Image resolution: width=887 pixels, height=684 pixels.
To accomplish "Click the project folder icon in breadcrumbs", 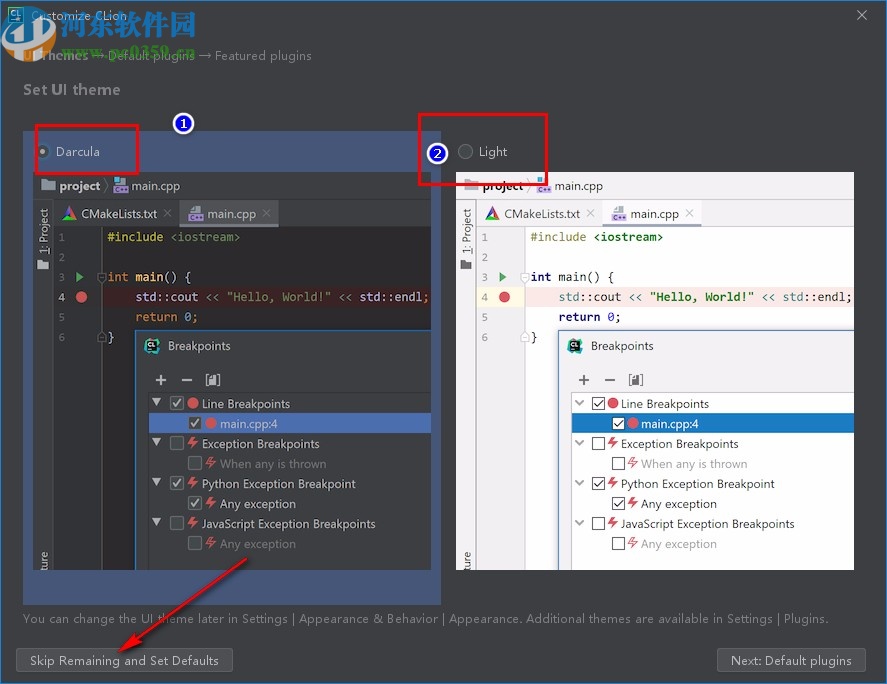I will (x=47, y=185).
